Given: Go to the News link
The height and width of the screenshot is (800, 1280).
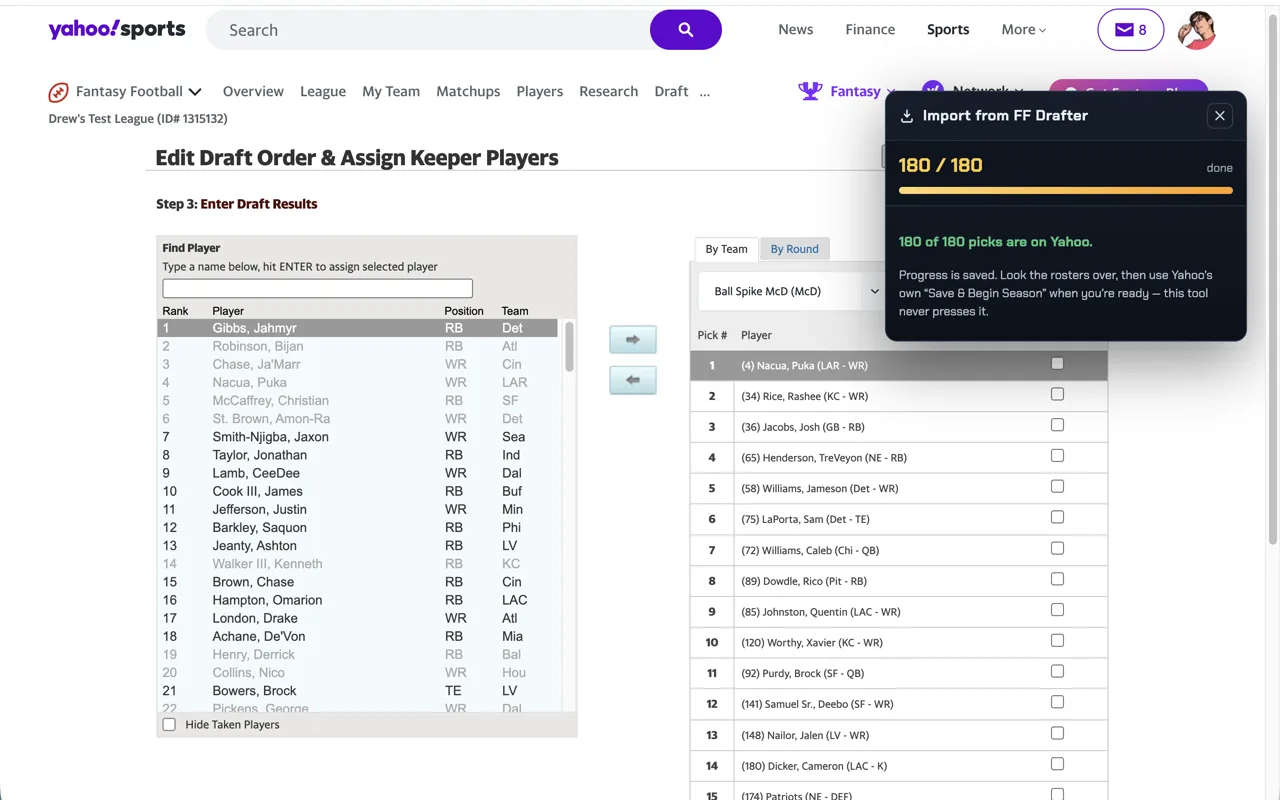Looking at the screenshot, I should (x=796, y=30).
